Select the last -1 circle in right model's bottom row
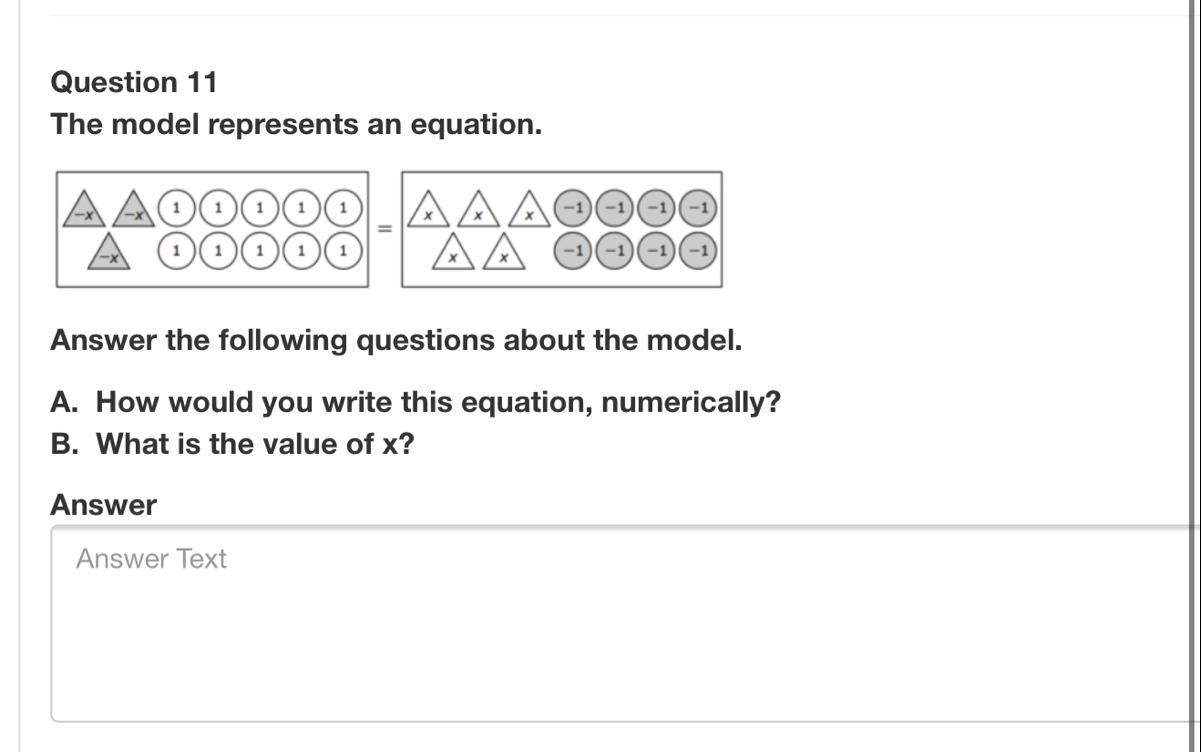Screen dimensions: 1201x752 click(698, 250)
